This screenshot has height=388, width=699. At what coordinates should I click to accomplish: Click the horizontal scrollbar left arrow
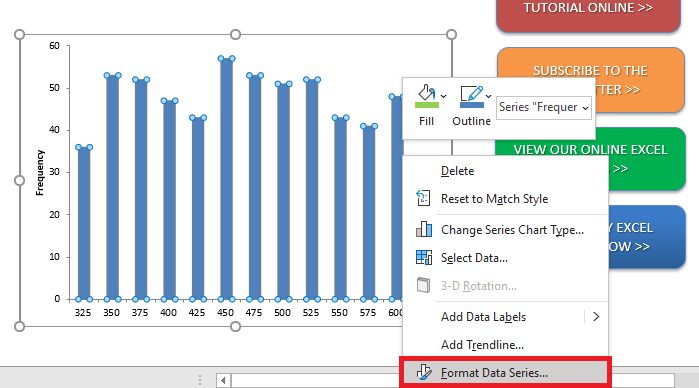(223, 380)
